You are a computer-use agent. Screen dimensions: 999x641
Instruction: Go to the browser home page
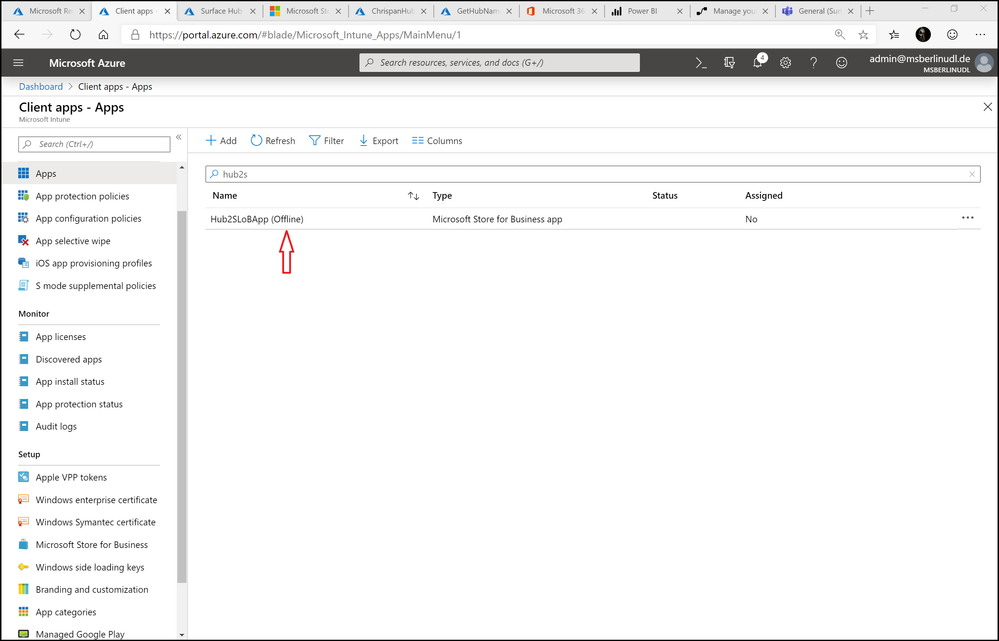tap(103, 35)
